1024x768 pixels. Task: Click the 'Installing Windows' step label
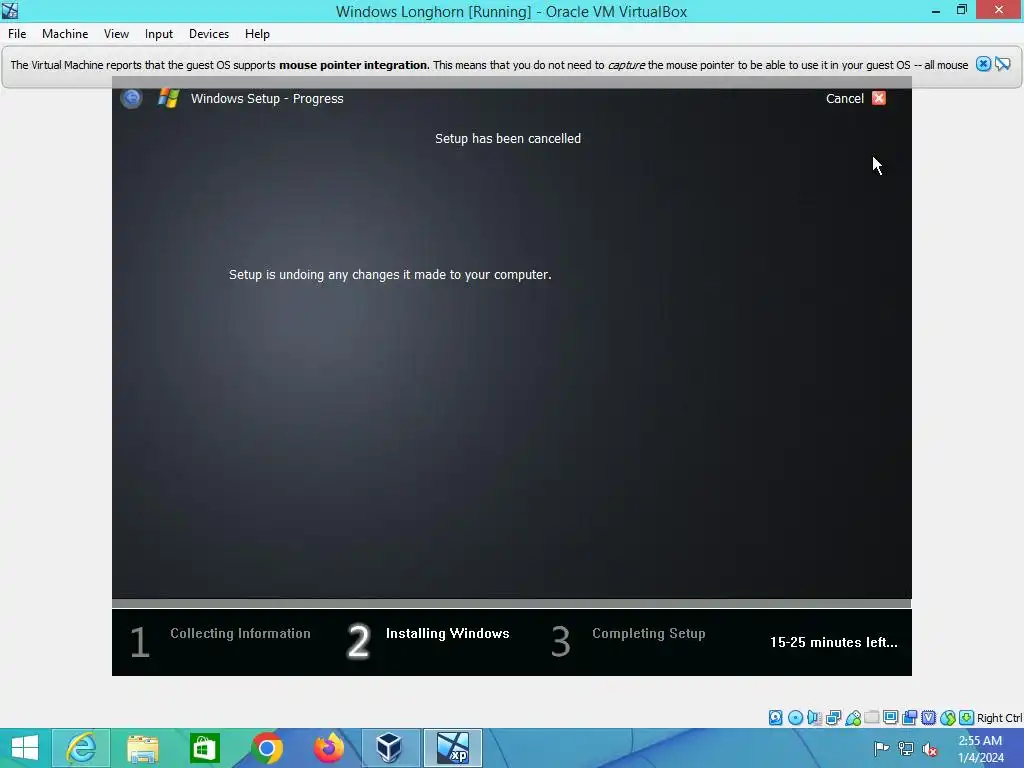point(447,633)
